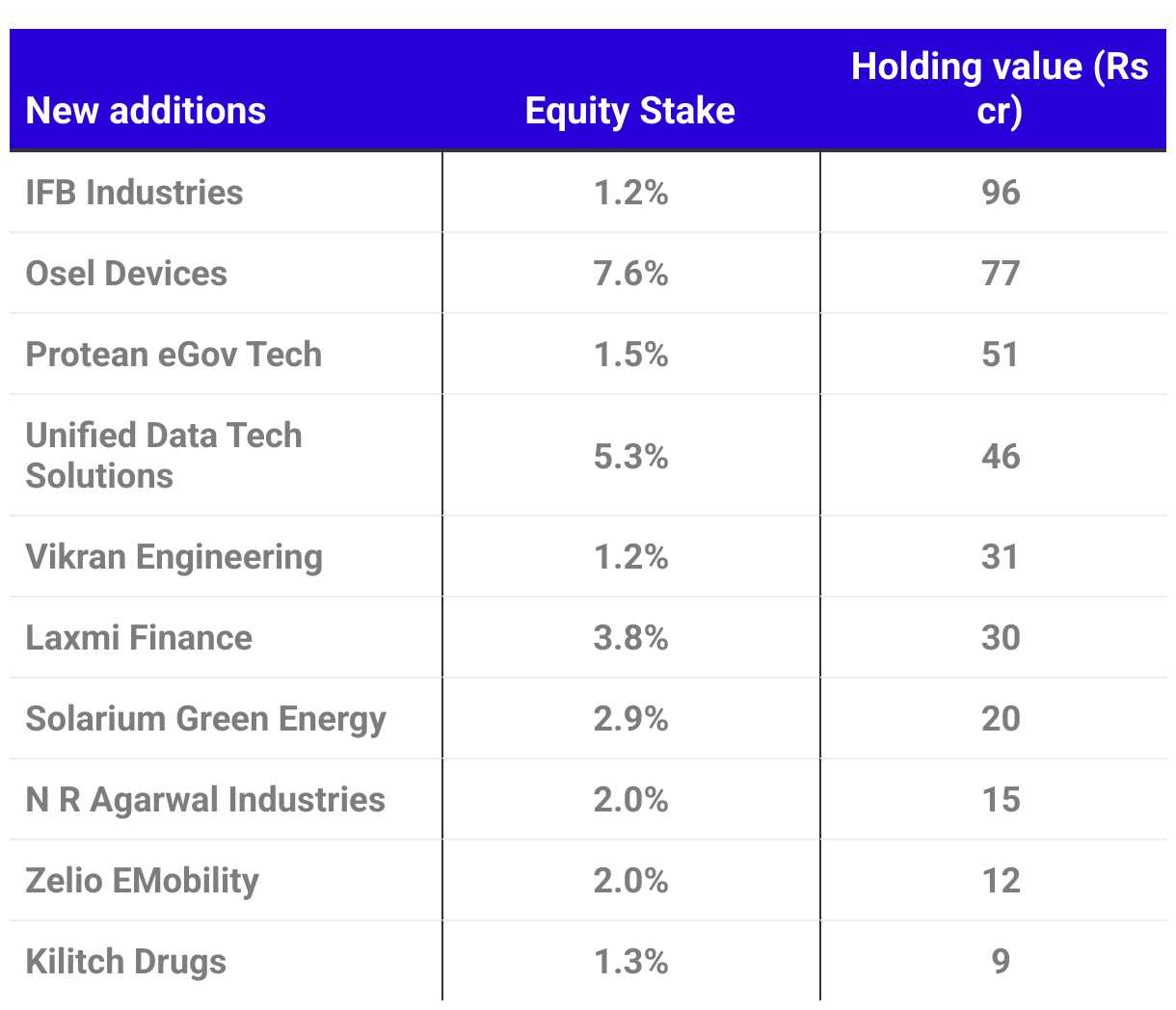1176x1010 pixels.
Task: Select Unified Data Tech Solutions cell
Action: 164,456
